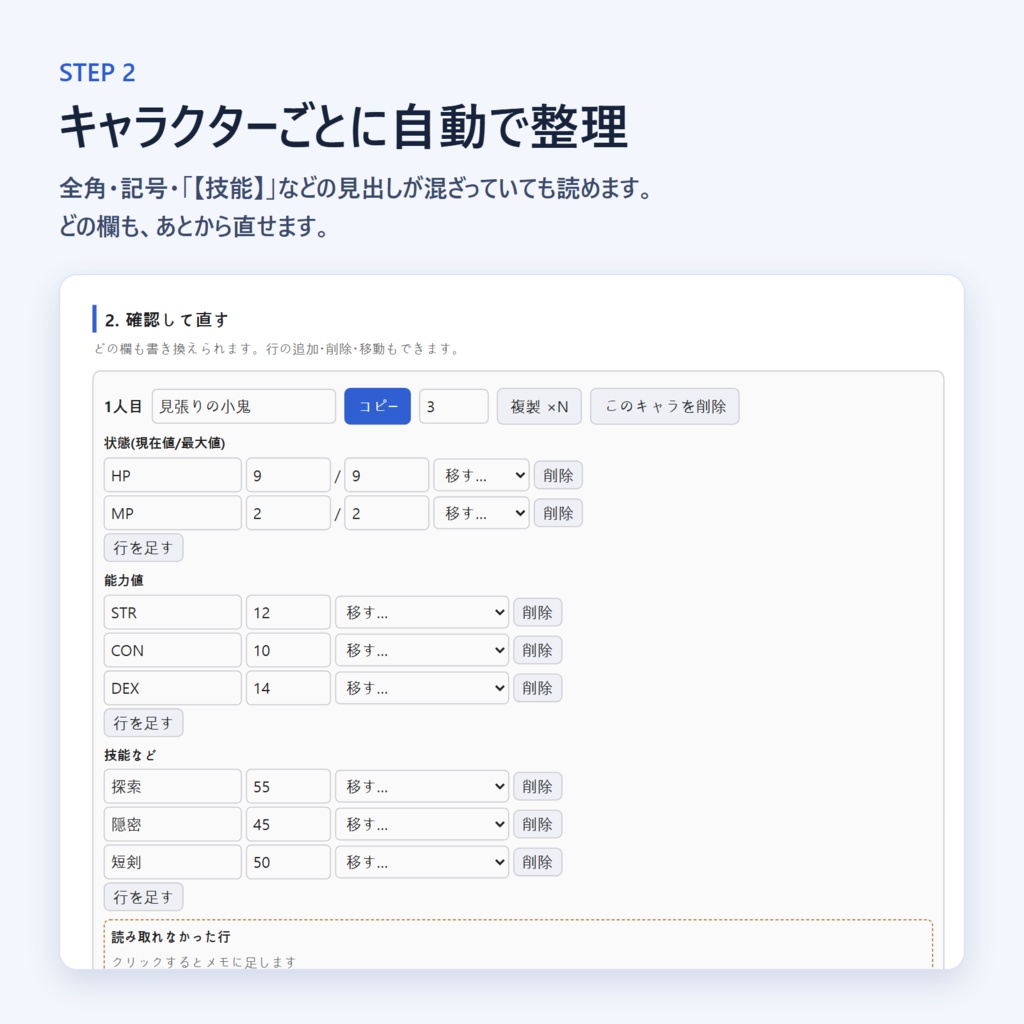The height and width of the screenshot is (1024, 1024).
Task: Open the 移す dropdown in 探索 row
Action: coord(422,787)
